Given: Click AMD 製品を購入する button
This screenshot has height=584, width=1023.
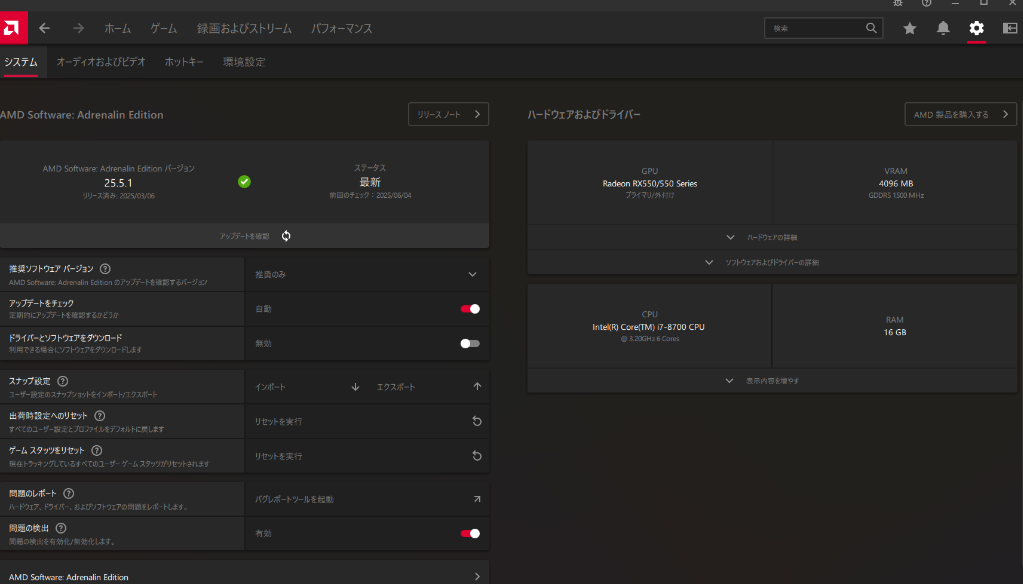Looking at the screenshot, I should coord(960,114).
